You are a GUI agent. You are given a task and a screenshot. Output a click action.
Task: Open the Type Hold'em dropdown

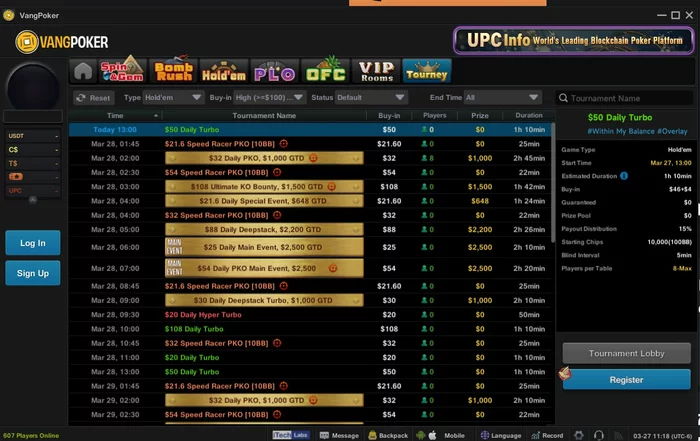click(173, 97)
